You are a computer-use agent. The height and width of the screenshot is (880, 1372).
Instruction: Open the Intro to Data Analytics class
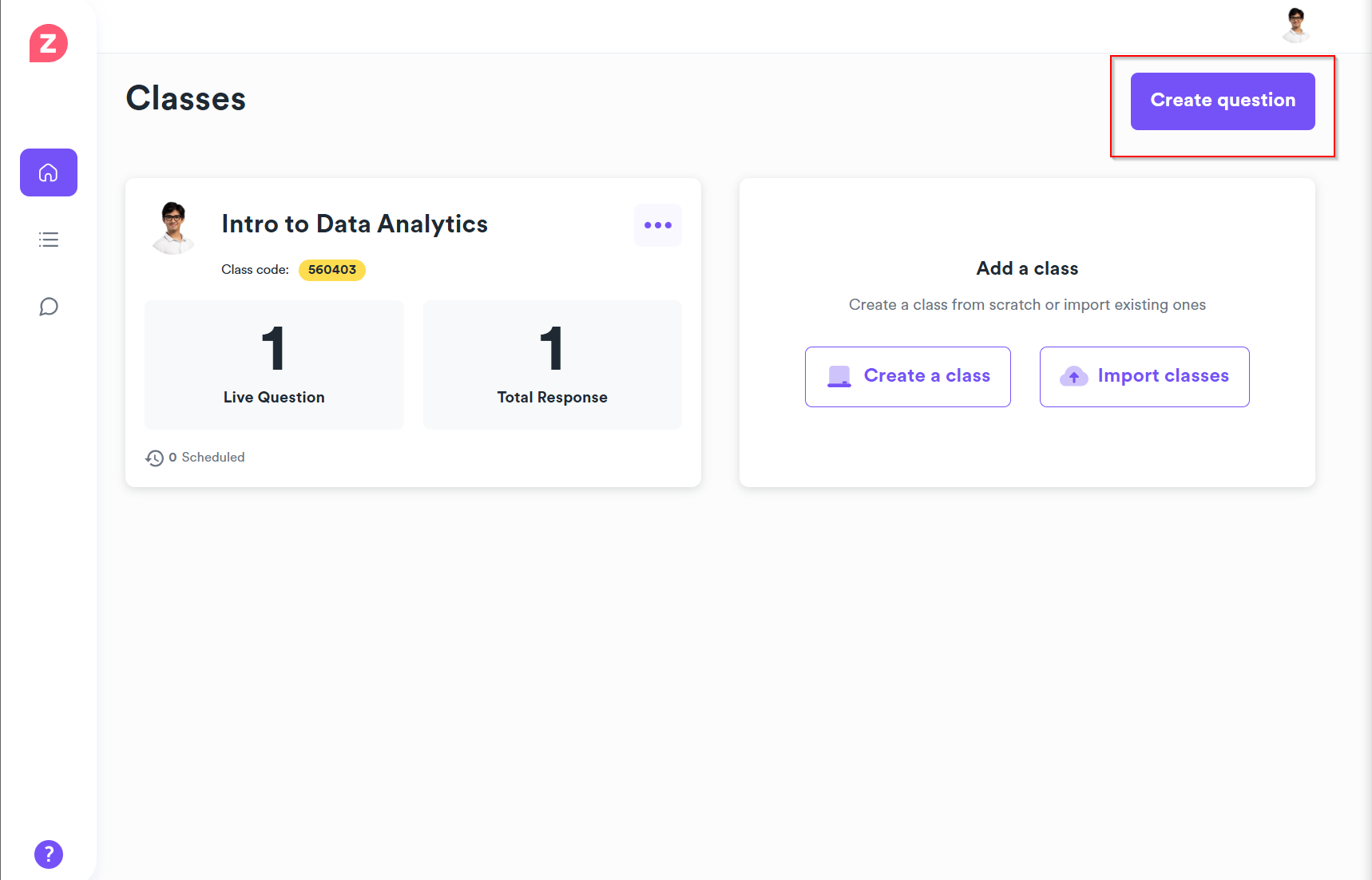(x=355, y=224)
